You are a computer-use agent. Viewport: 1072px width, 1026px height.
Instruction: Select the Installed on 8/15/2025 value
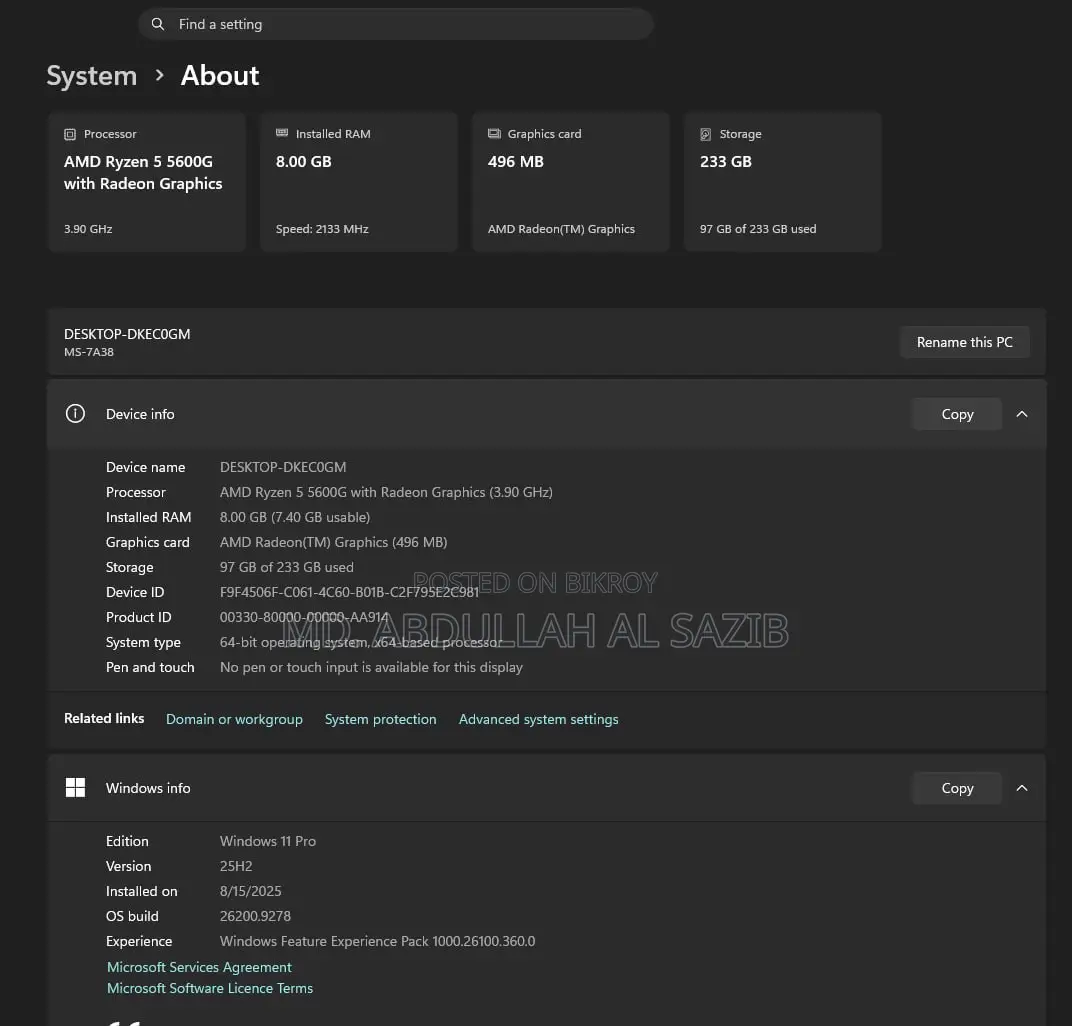click(x=250, y=891)
